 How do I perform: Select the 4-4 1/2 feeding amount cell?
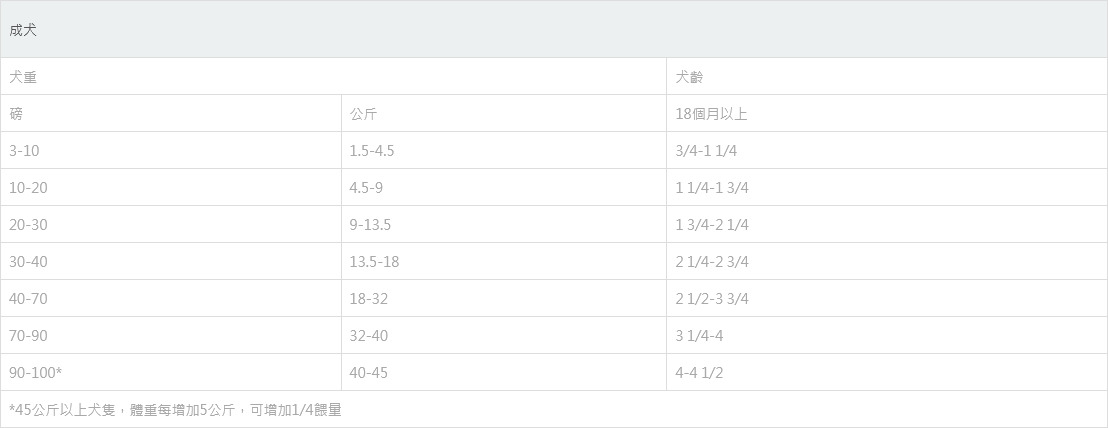tap(699, 373)
